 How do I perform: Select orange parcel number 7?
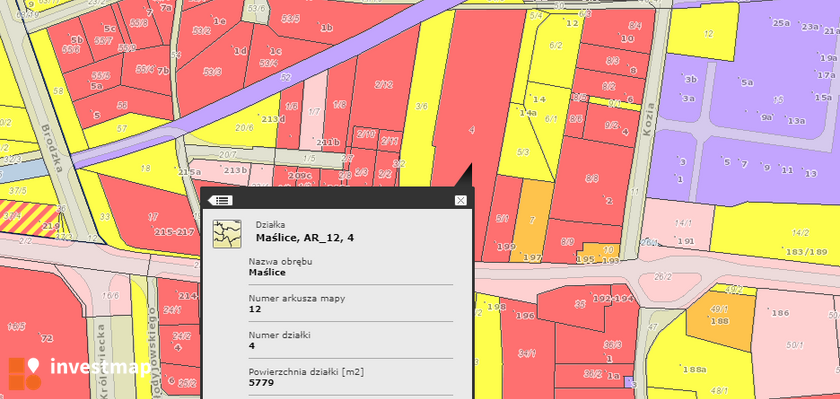point(531,221)
